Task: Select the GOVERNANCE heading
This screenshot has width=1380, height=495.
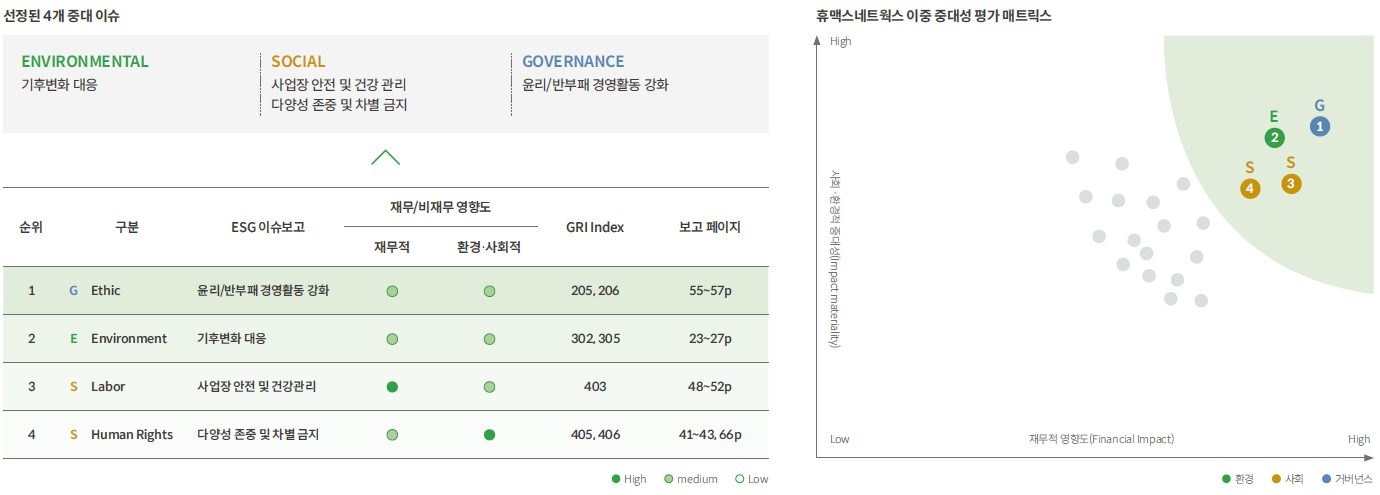Action: [x=573, y=62]
